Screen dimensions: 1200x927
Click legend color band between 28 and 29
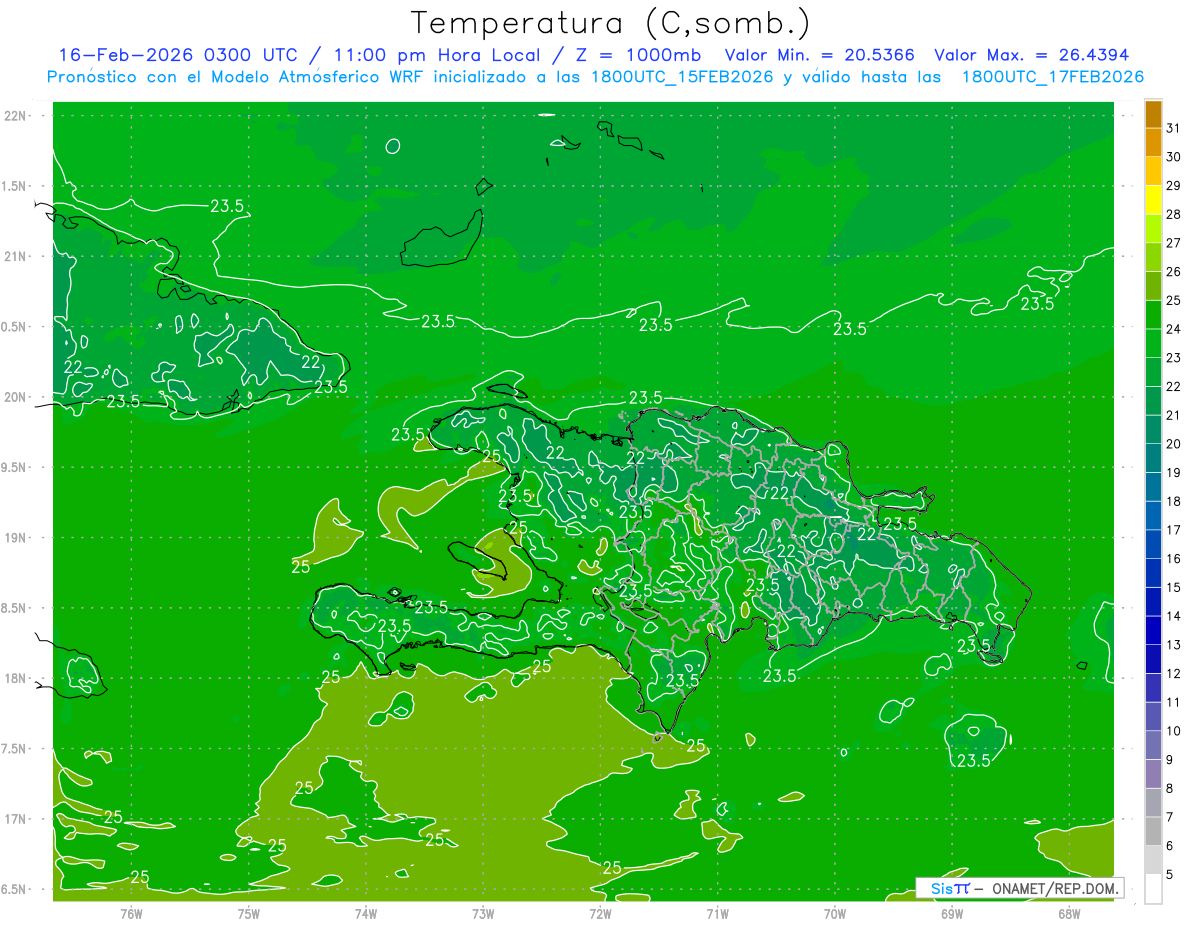point(1153,200)
